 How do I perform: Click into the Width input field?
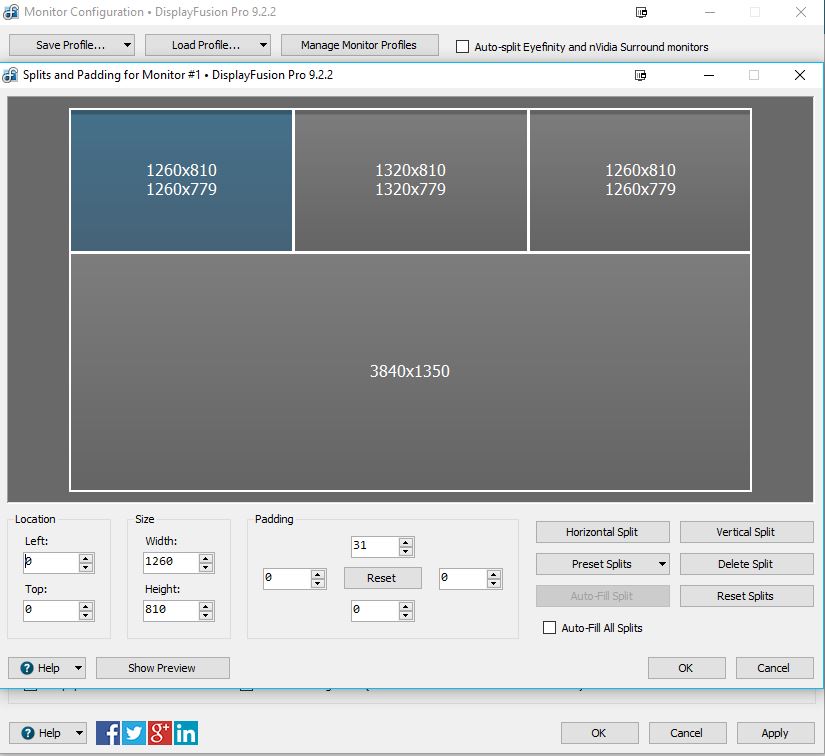[171, 562]
